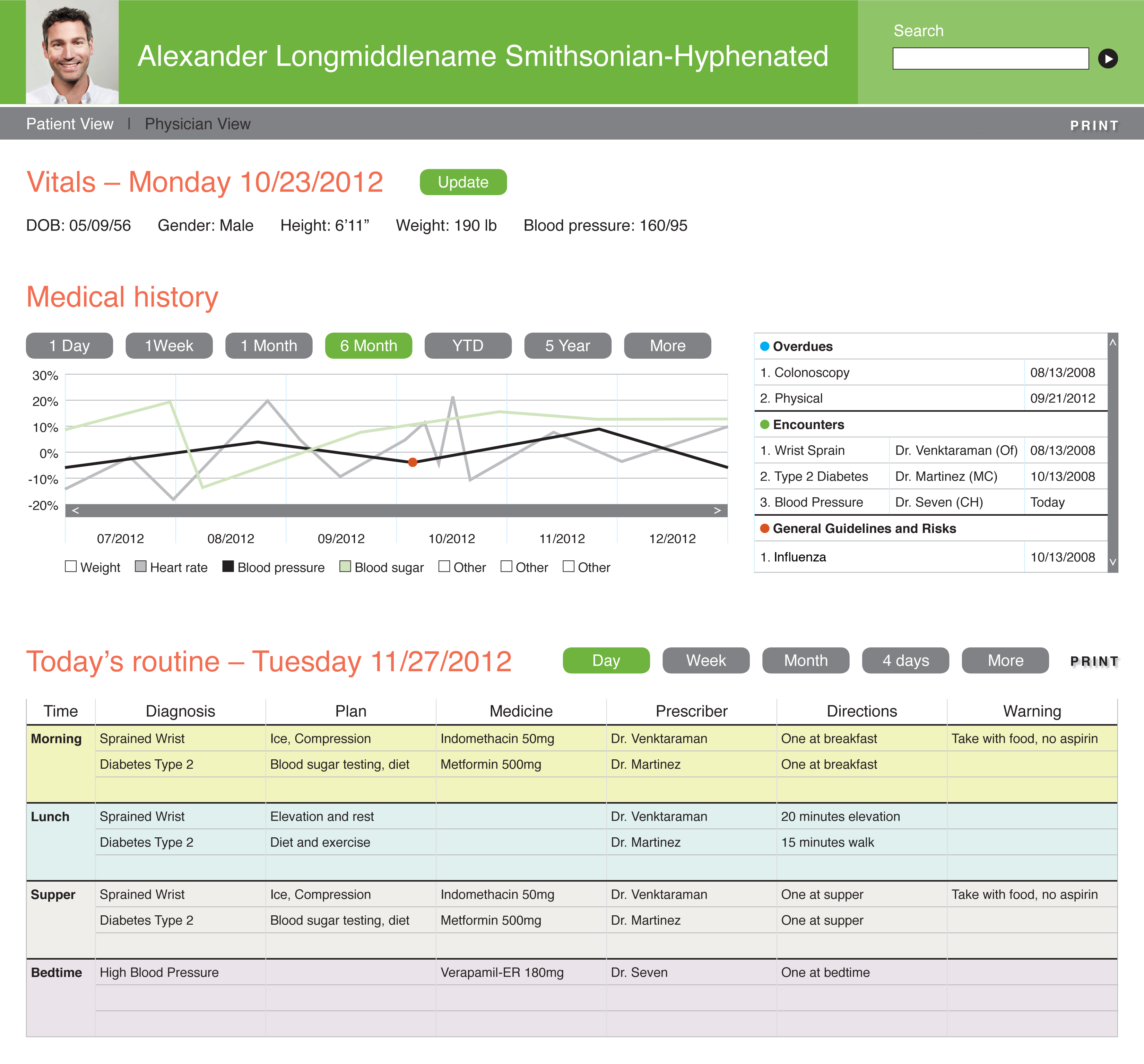This screenshot has width=1144, height=1064.
Task: Click the Search input field
Action: click(990, 59)
